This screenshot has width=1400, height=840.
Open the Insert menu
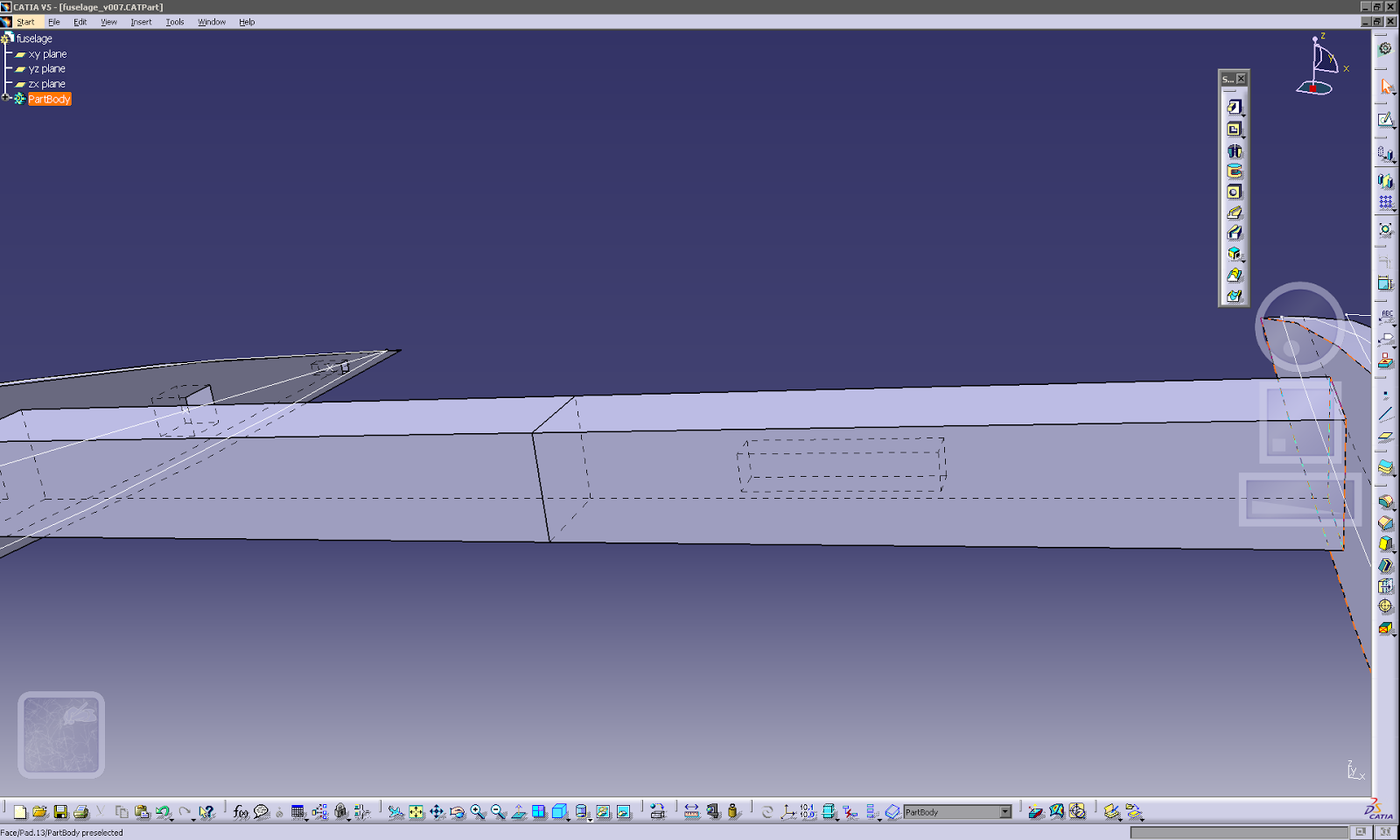tap(141, 22)
